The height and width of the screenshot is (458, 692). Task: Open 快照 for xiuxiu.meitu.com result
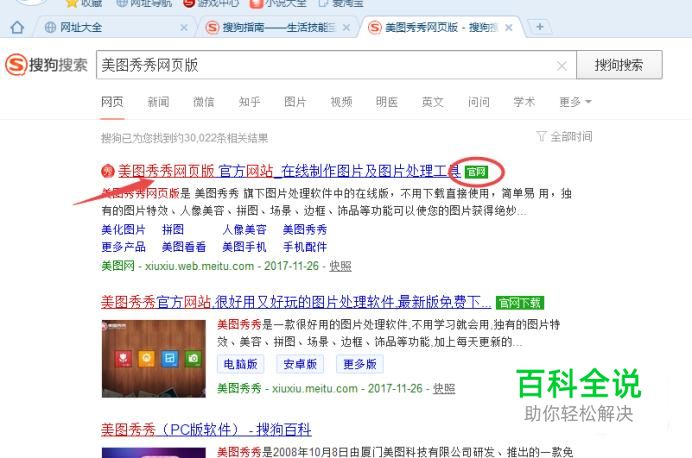(444, 389)
